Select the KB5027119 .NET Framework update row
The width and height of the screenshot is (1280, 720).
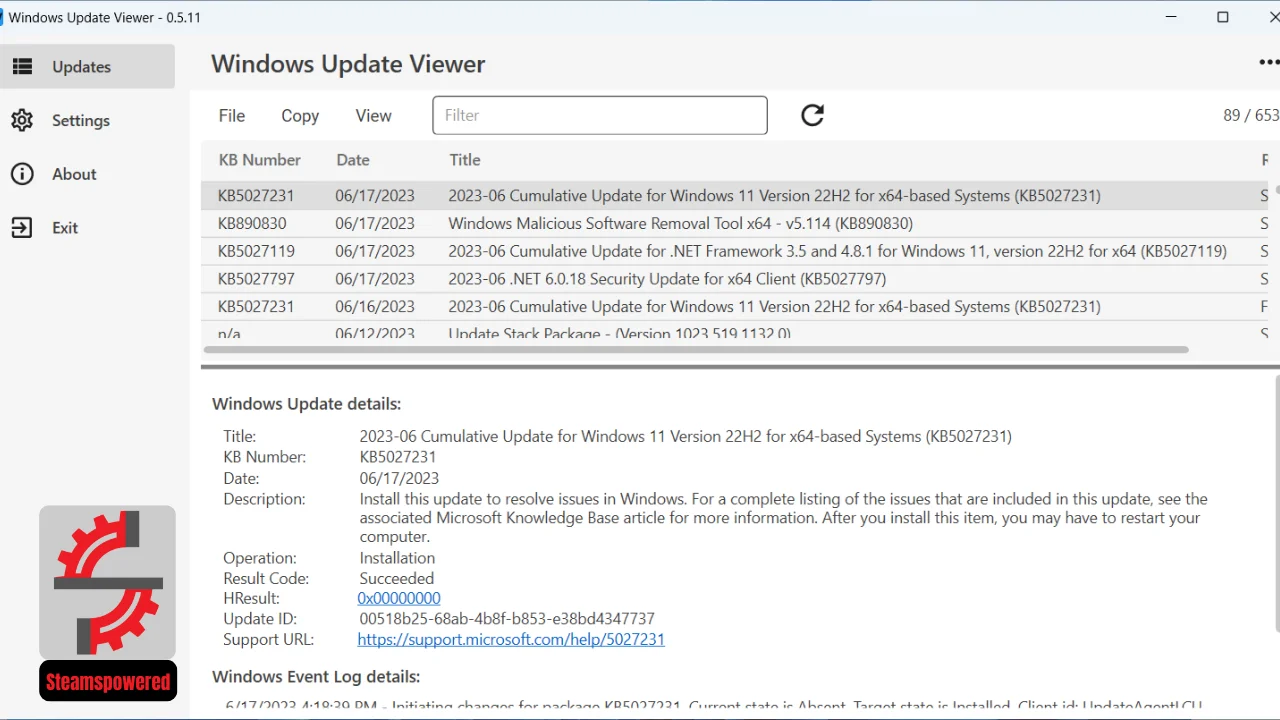(736, 251)
